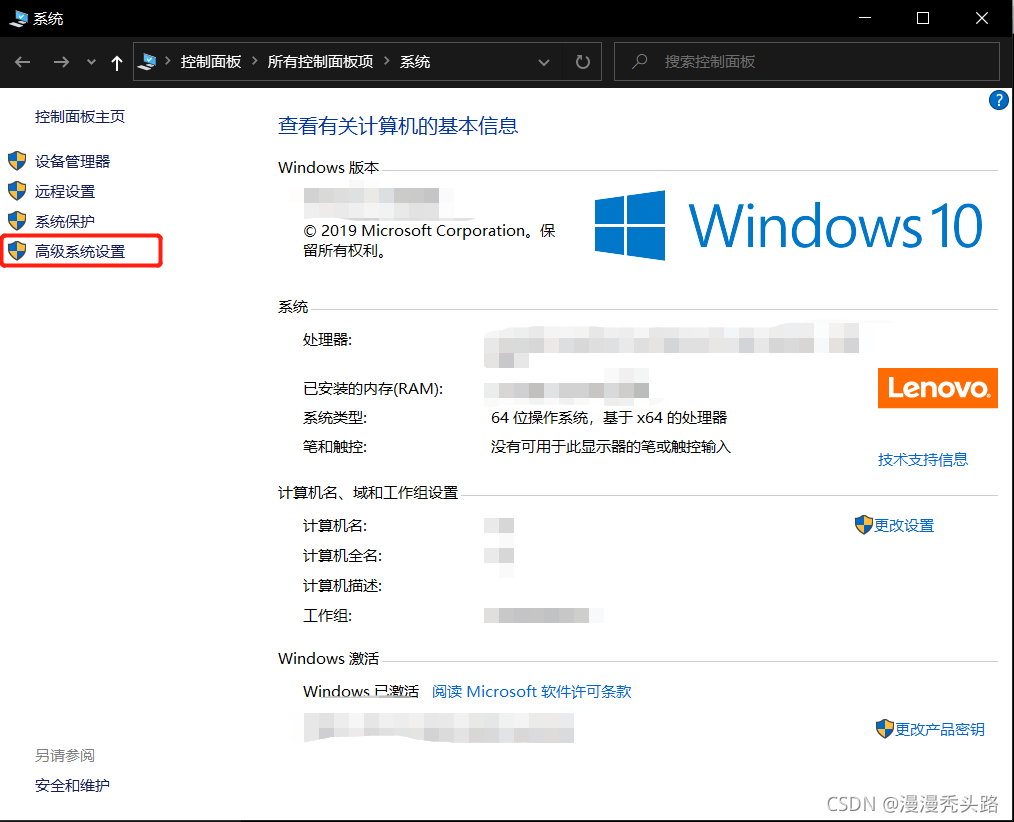Select text 没有可用于此显示器的笔或触控输入

[610, 447]
